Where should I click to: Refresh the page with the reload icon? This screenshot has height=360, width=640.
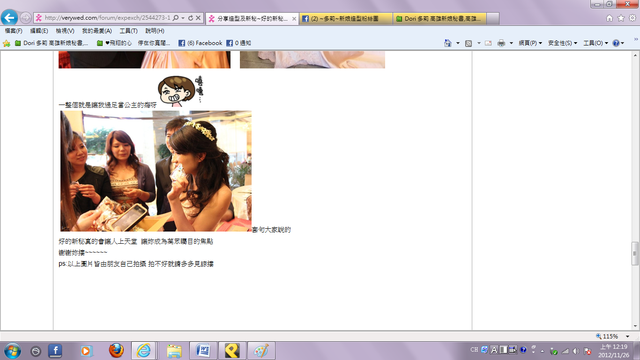click(x=191, y=18)
